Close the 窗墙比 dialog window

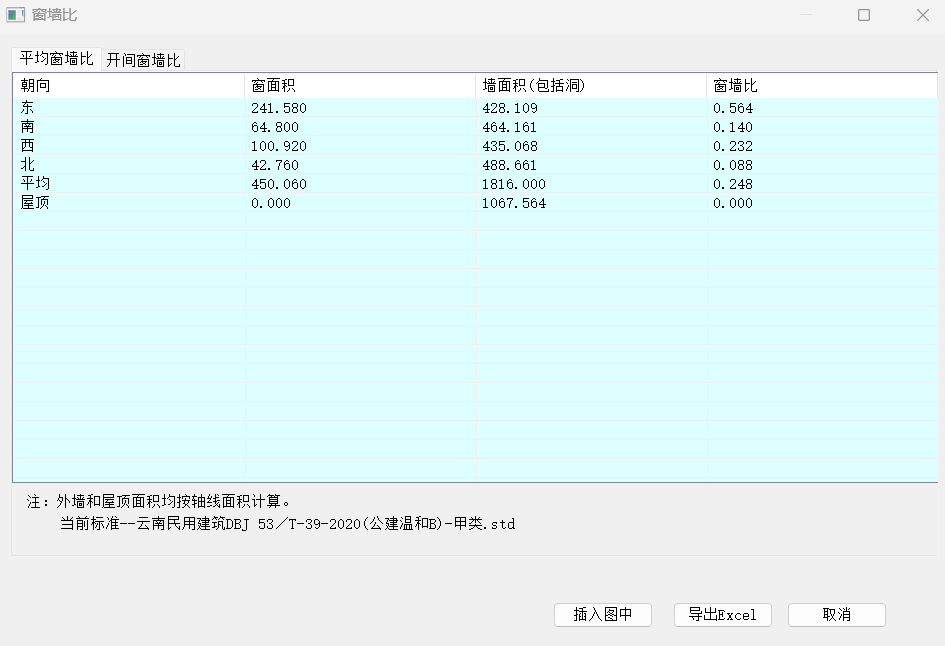coord(923,15)
